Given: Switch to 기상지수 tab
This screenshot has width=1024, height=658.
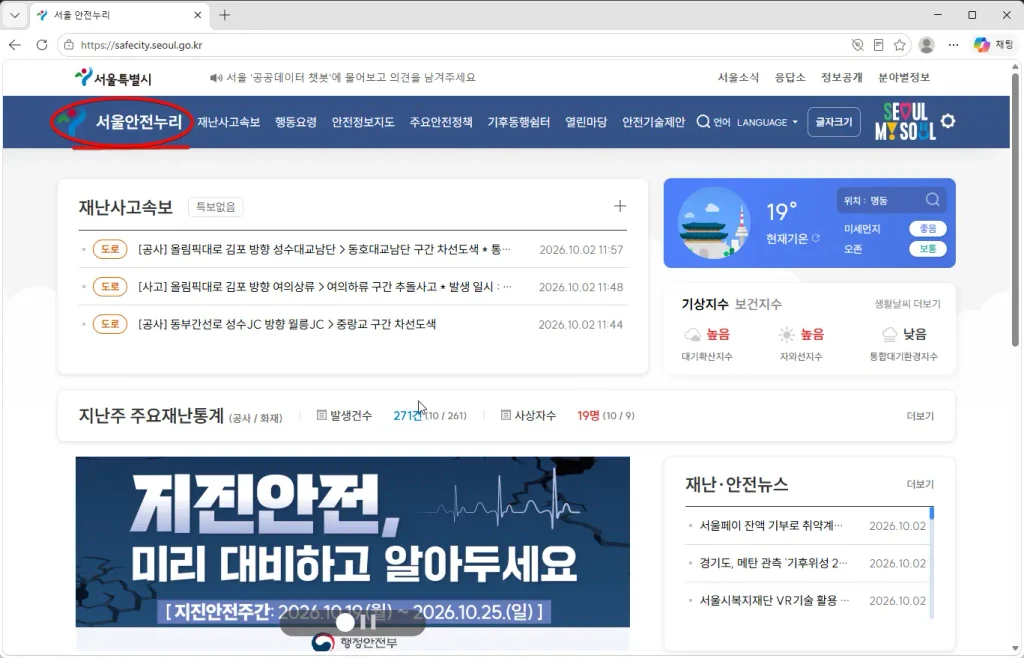Looking at the screenshot, I should coord(705,304).
